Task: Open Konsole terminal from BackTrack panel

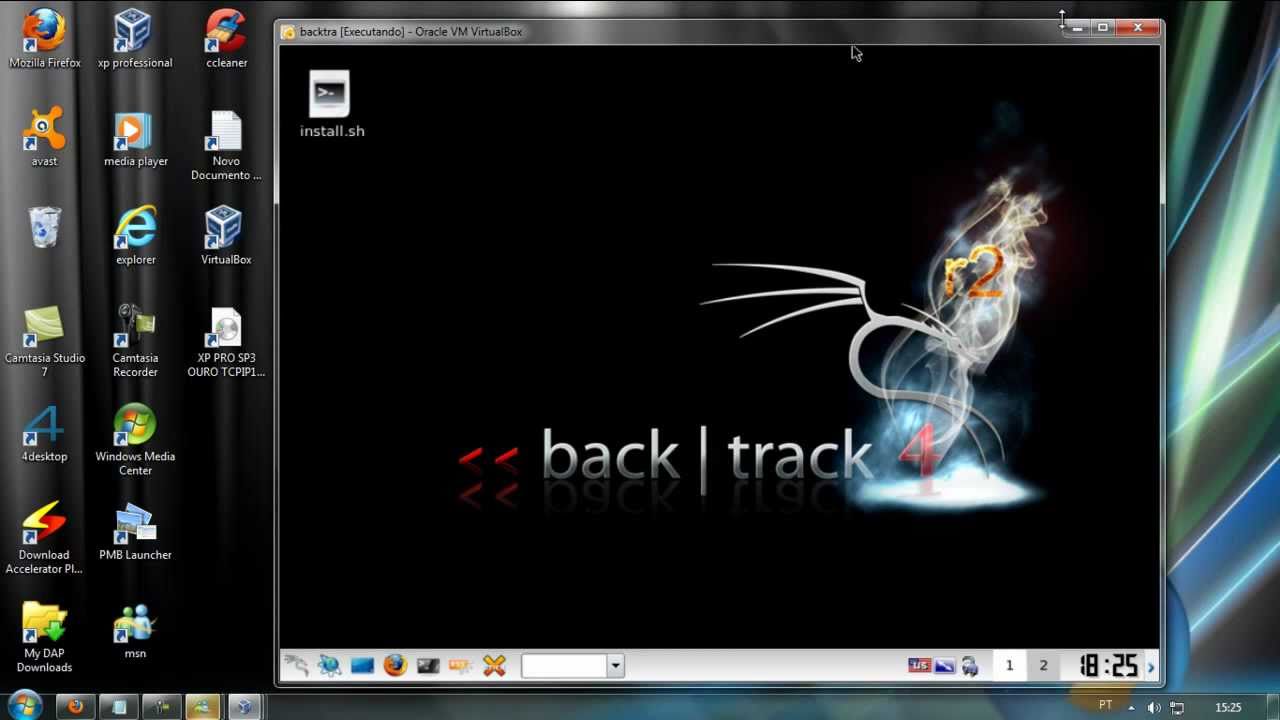Action: pos(428,665)
